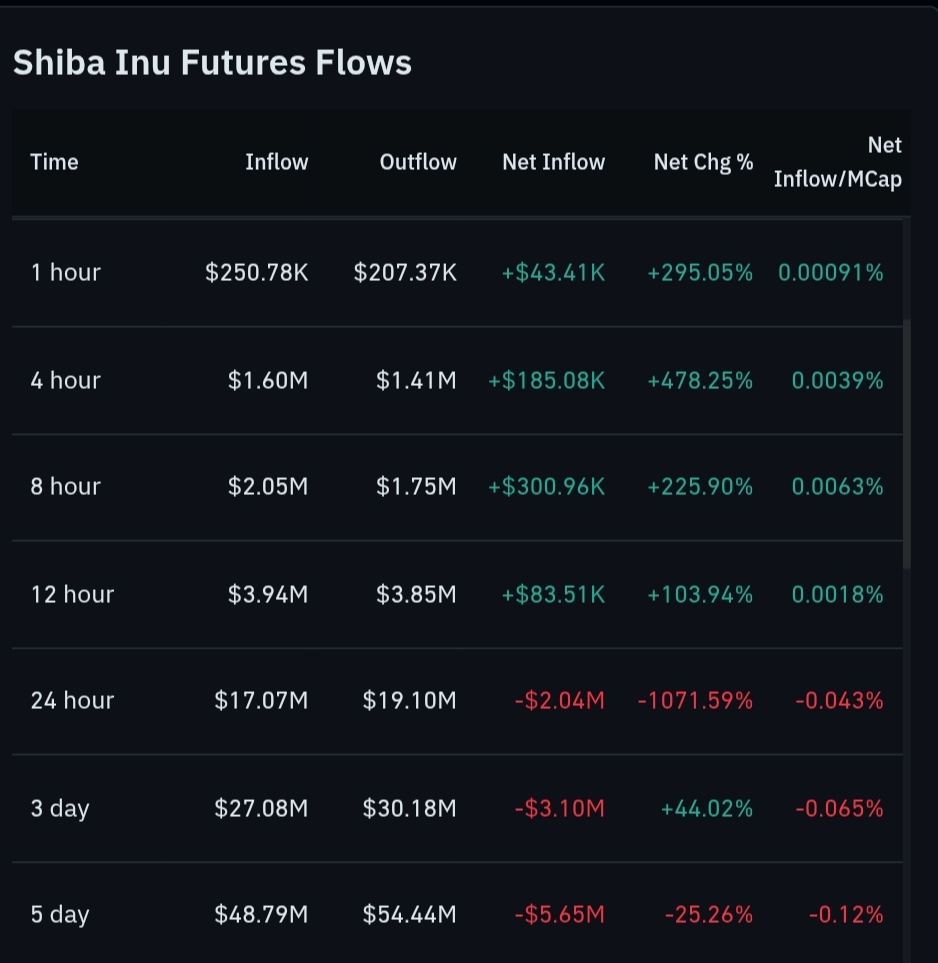938x963 pixels.
Task: Click the -1071.59% net change value
Action: pyautogui.click(x=695, y=700)
